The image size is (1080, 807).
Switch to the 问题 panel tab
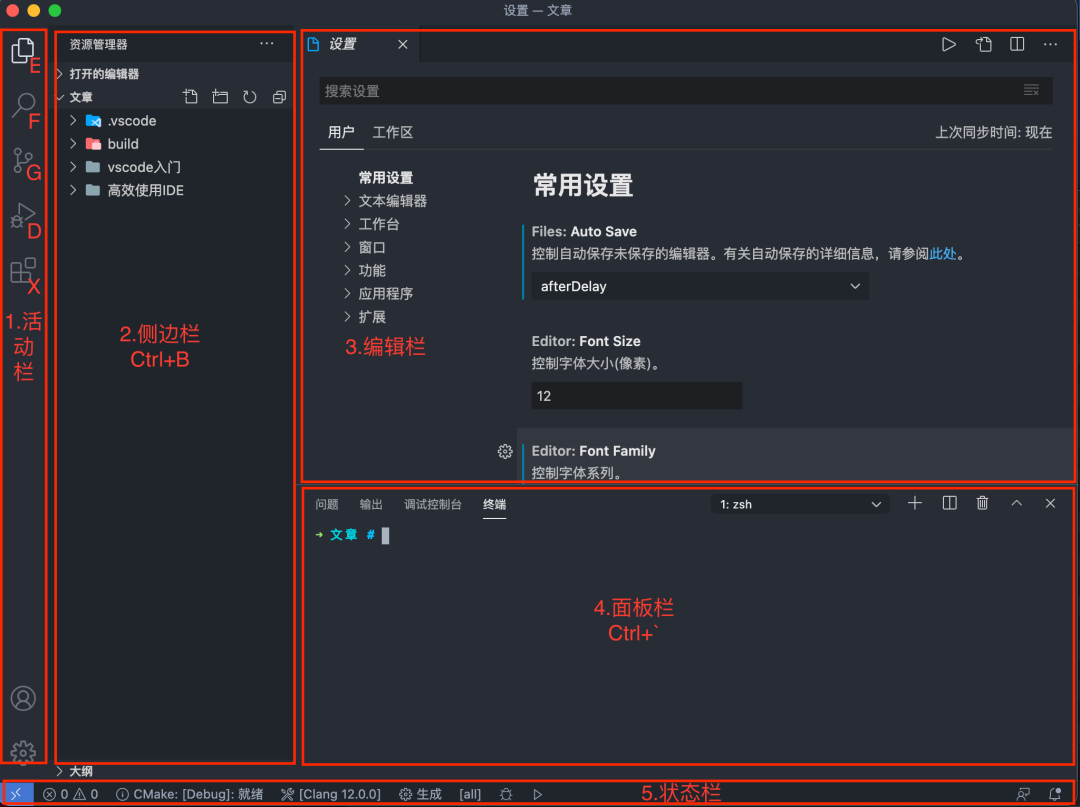point(326,504)
